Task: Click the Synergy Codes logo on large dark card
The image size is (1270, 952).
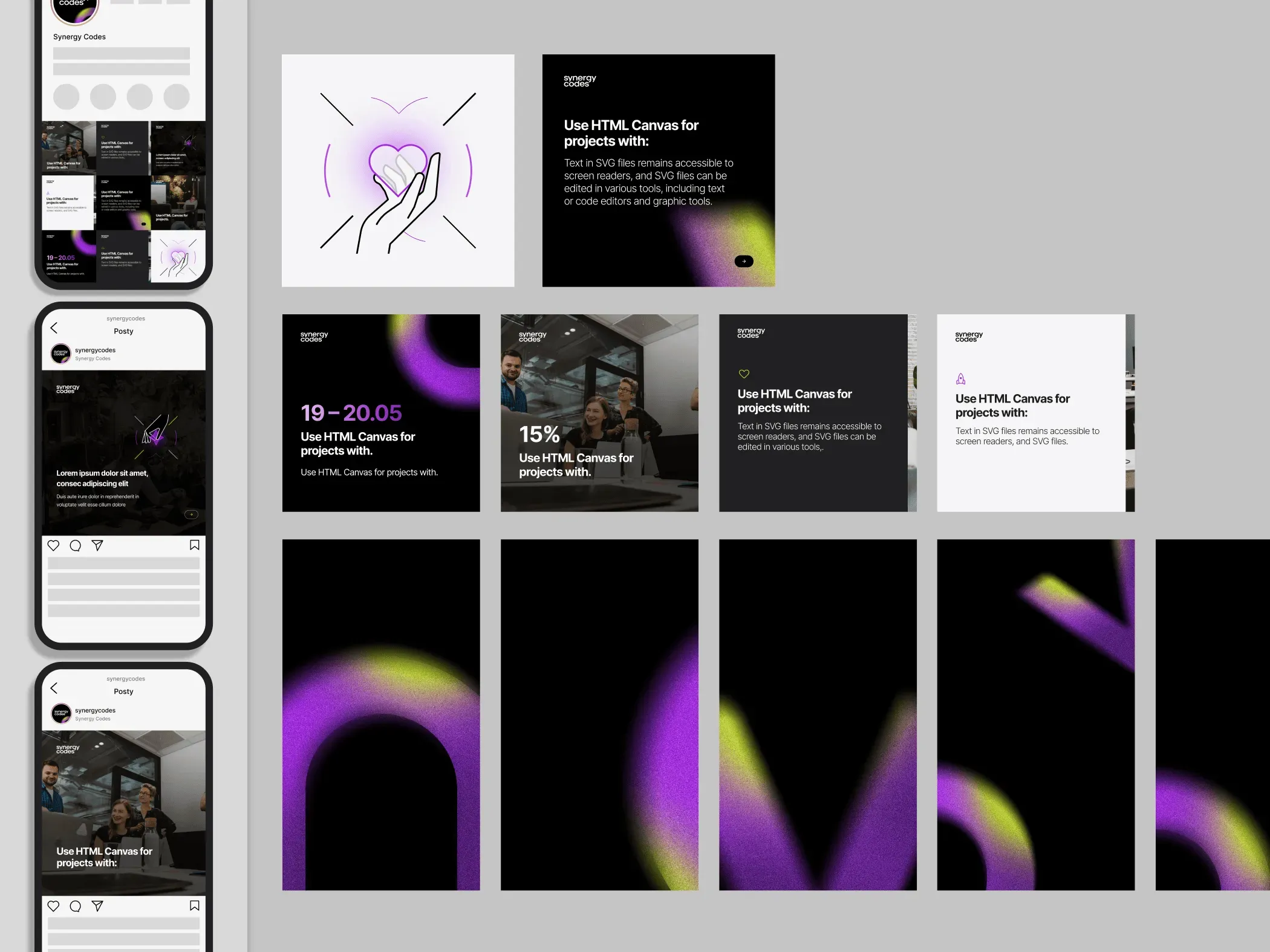Action: pos(579,80)
